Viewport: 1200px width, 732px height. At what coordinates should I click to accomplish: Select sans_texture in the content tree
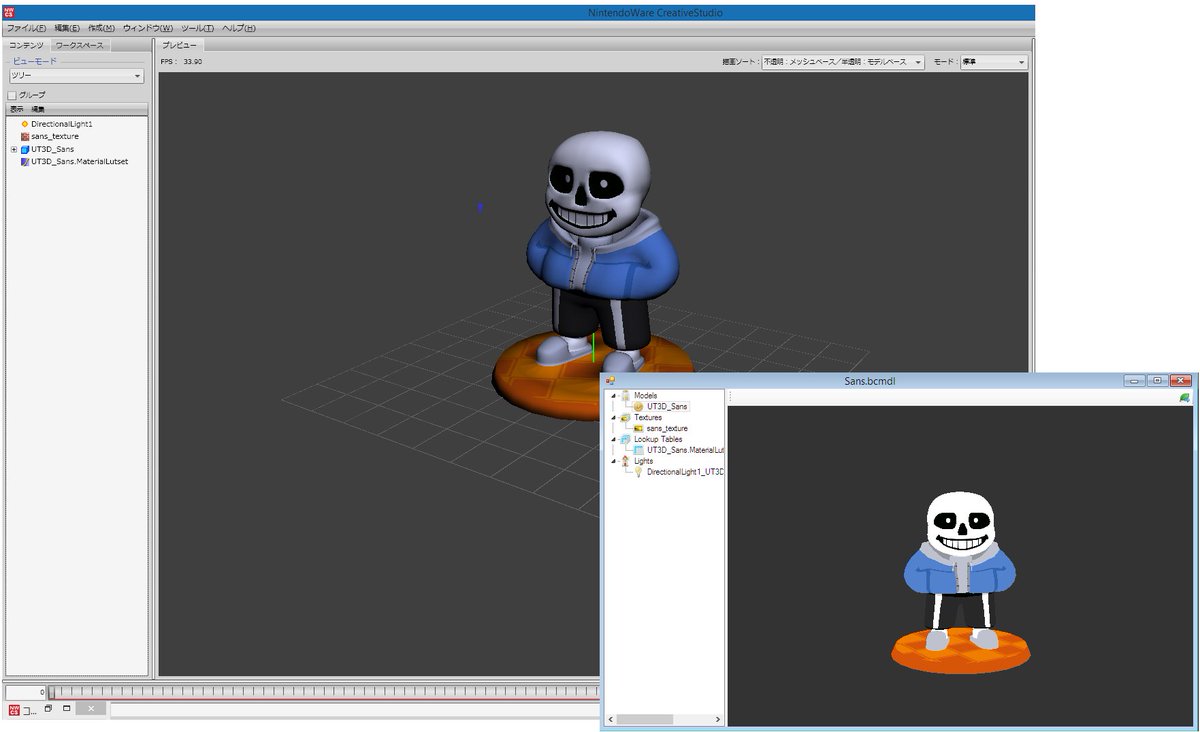click(55, 136)
